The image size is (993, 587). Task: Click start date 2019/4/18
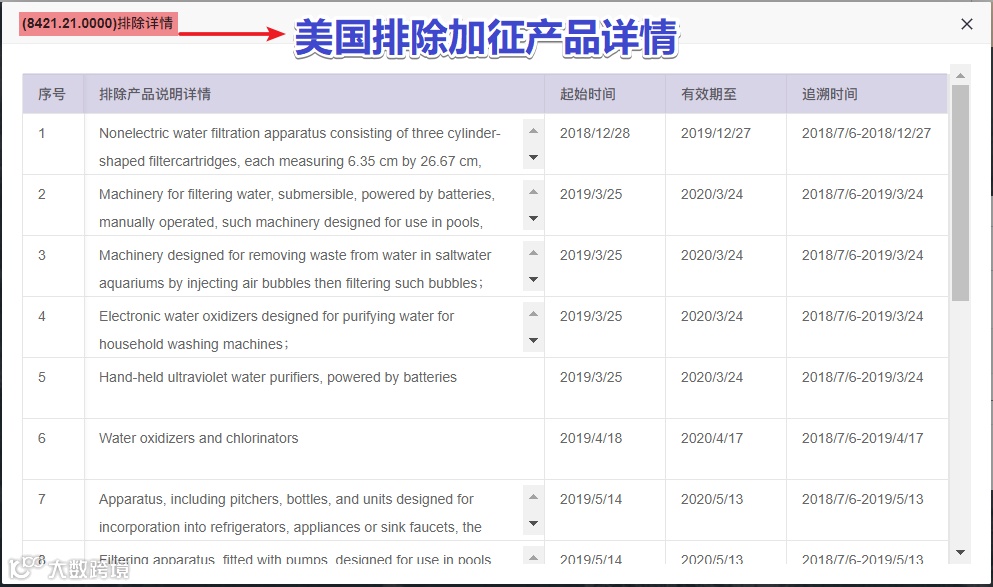point(591,438)
